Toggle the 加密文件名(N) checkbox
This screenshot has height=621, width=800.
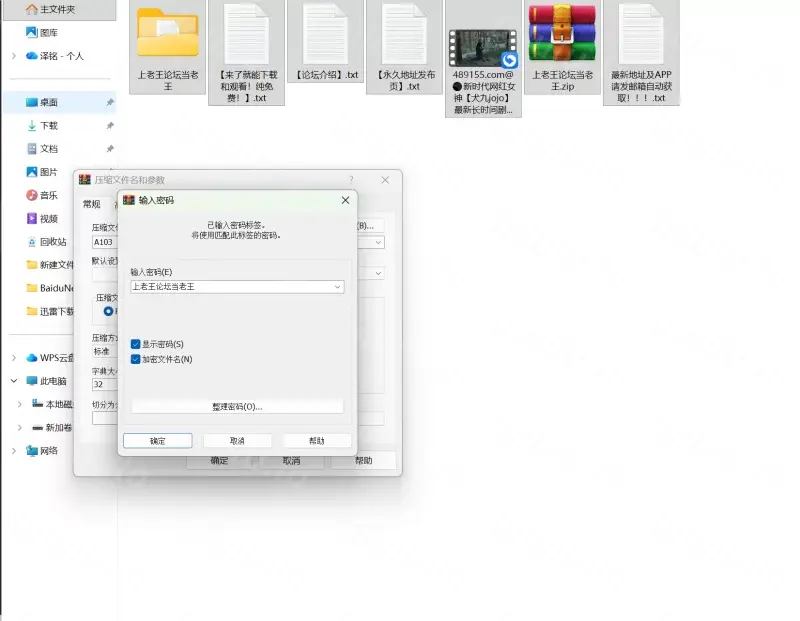[x=136, y=359]
